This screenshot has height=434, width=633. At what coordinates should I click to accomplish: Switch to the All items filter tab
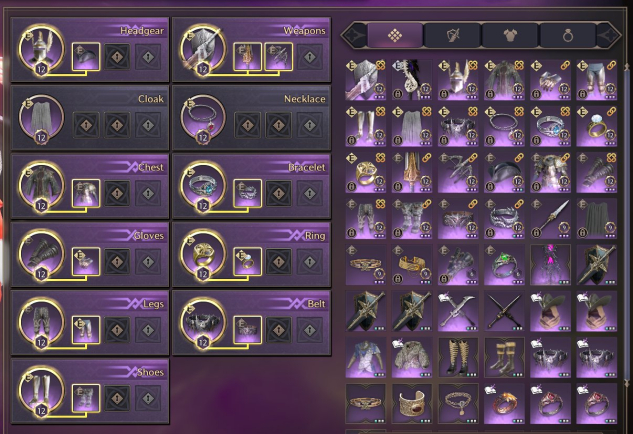tap(395, 36)
